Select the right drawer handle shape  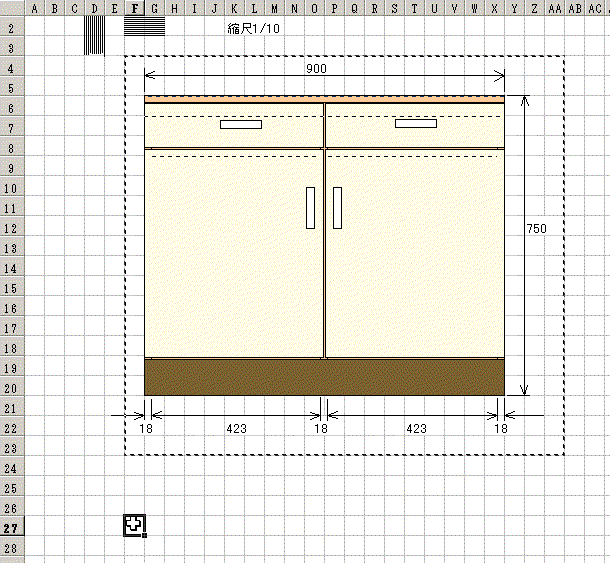pos(416,123)
